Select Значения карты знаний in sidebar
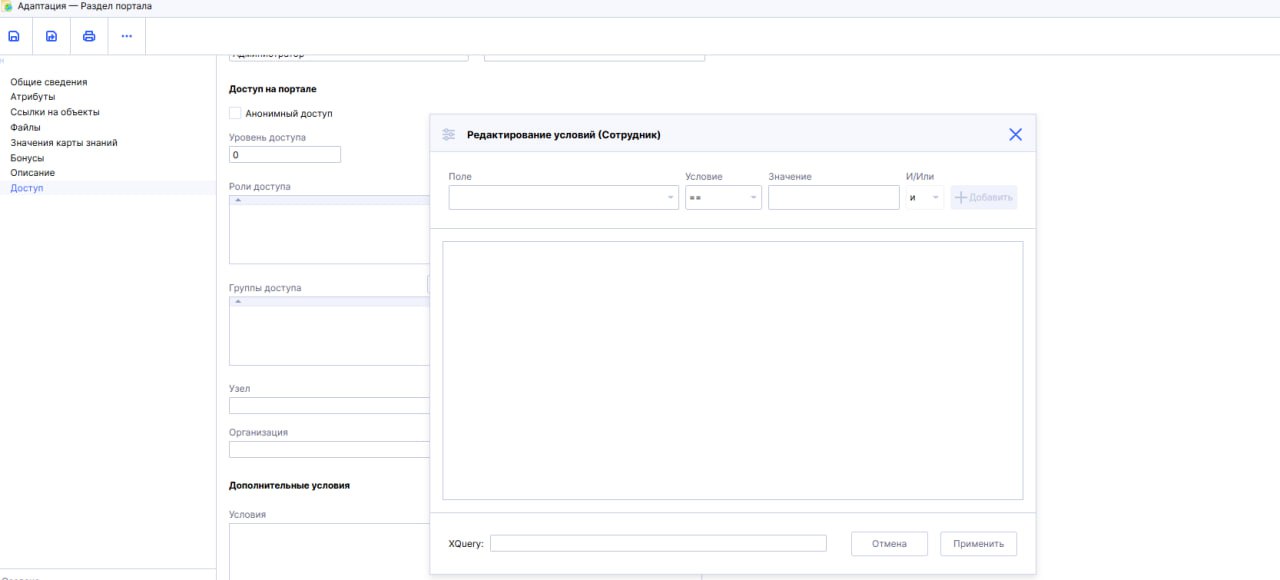Viewport: 1280px width, 580px height. 63,143
